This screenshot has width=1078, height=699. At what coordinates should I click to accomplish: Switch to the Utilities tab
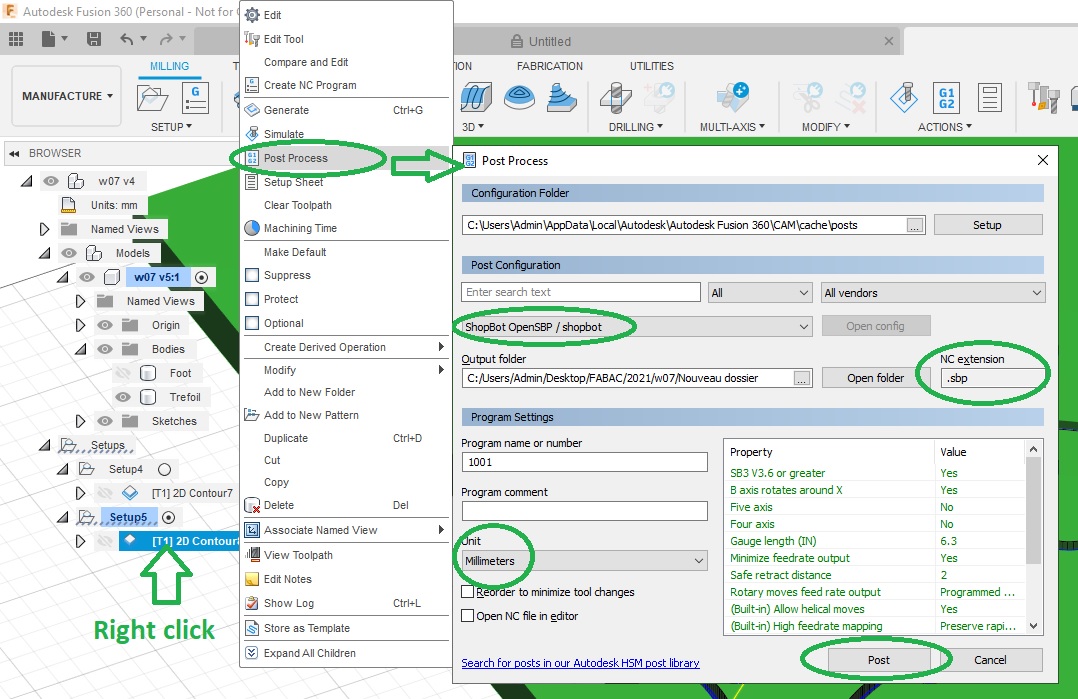tap(651, 66)
